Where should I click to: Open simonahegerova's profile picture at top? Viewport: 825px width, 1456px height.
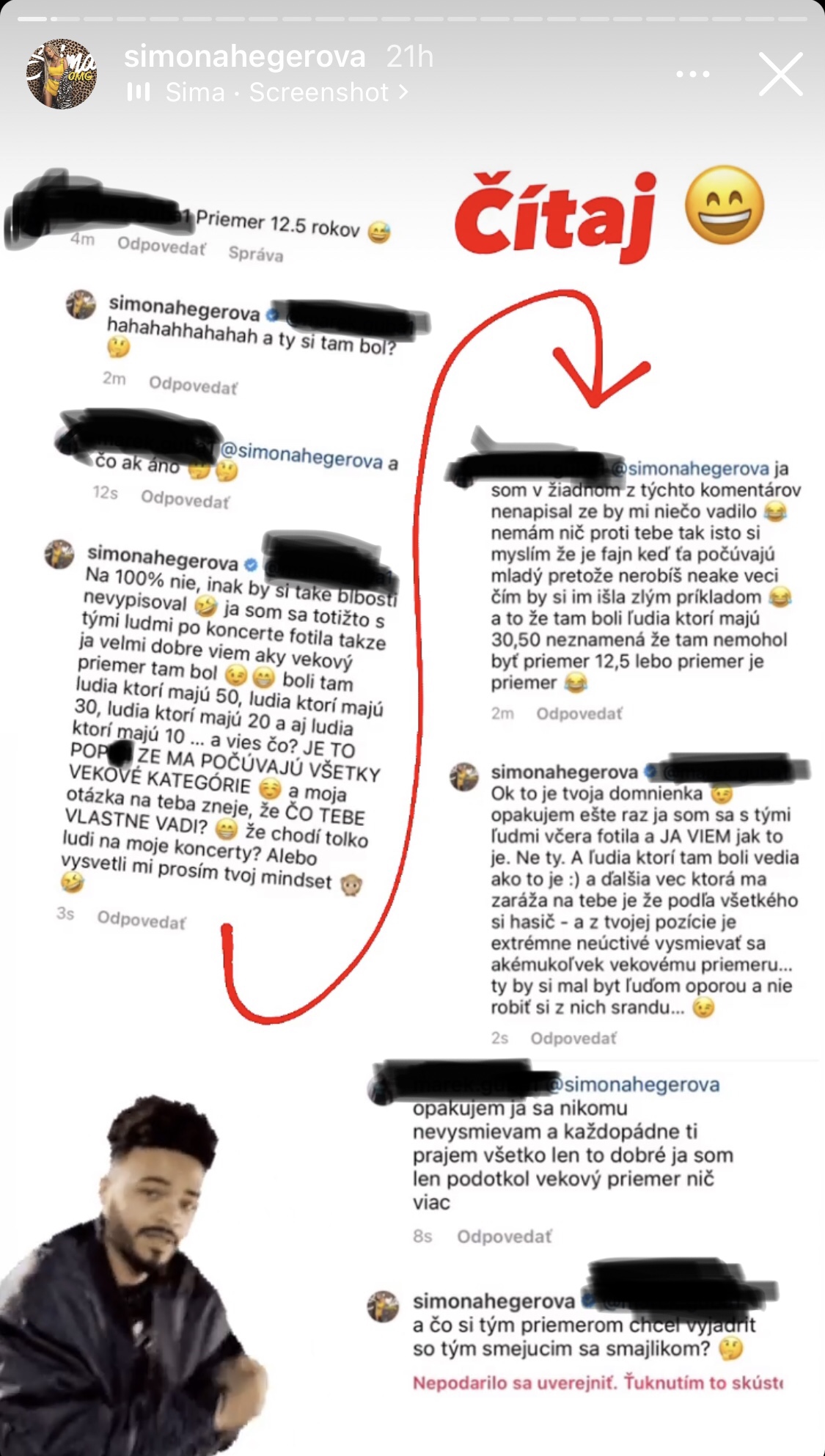coord(62,74)
